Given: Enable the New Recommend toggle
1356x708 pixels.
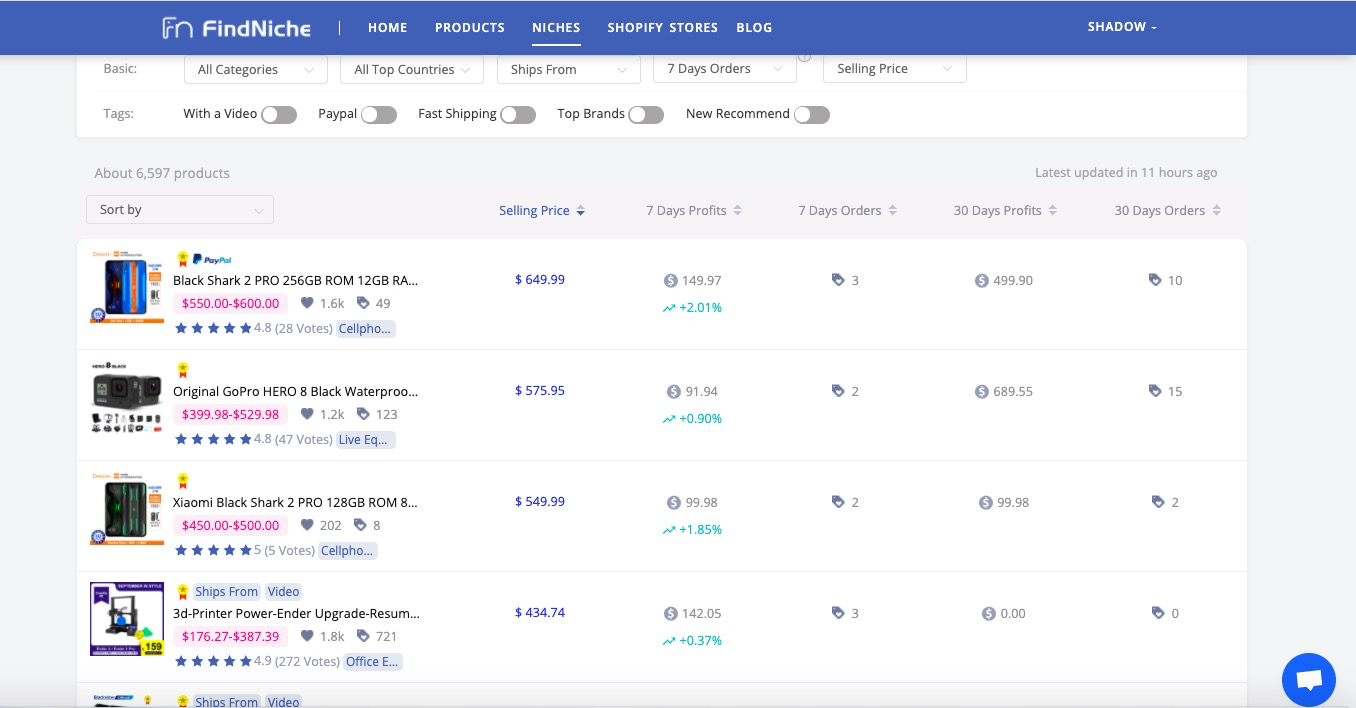Looking at the screenshot, I should [x=812, y=115].
